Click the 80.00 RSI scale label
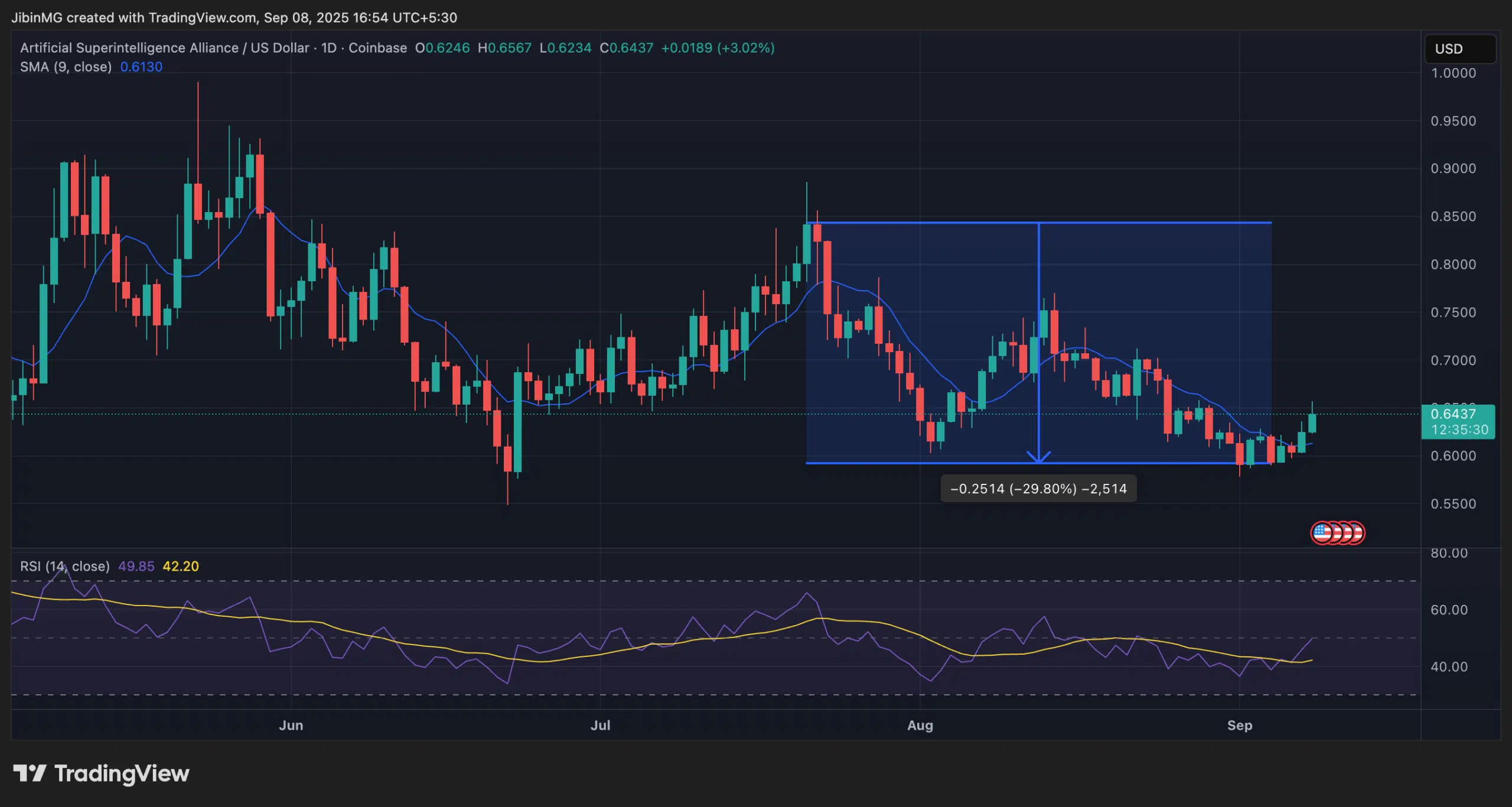 pyautogui.click(x=1449, y=554)
